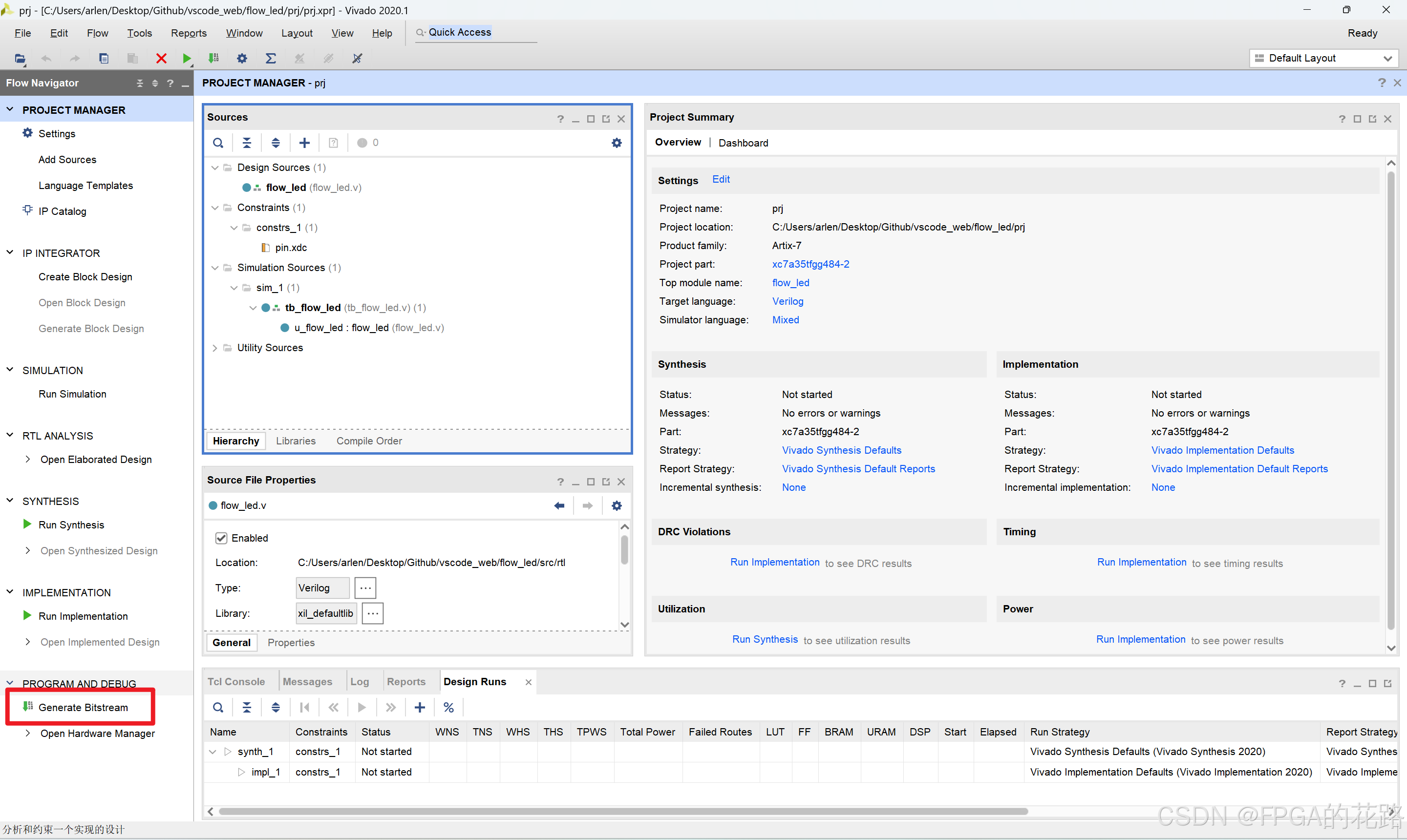1407x840 pixels.
Task: Click the Sources panel help icon
Action: pyautogui.click(x=560, y=119)
